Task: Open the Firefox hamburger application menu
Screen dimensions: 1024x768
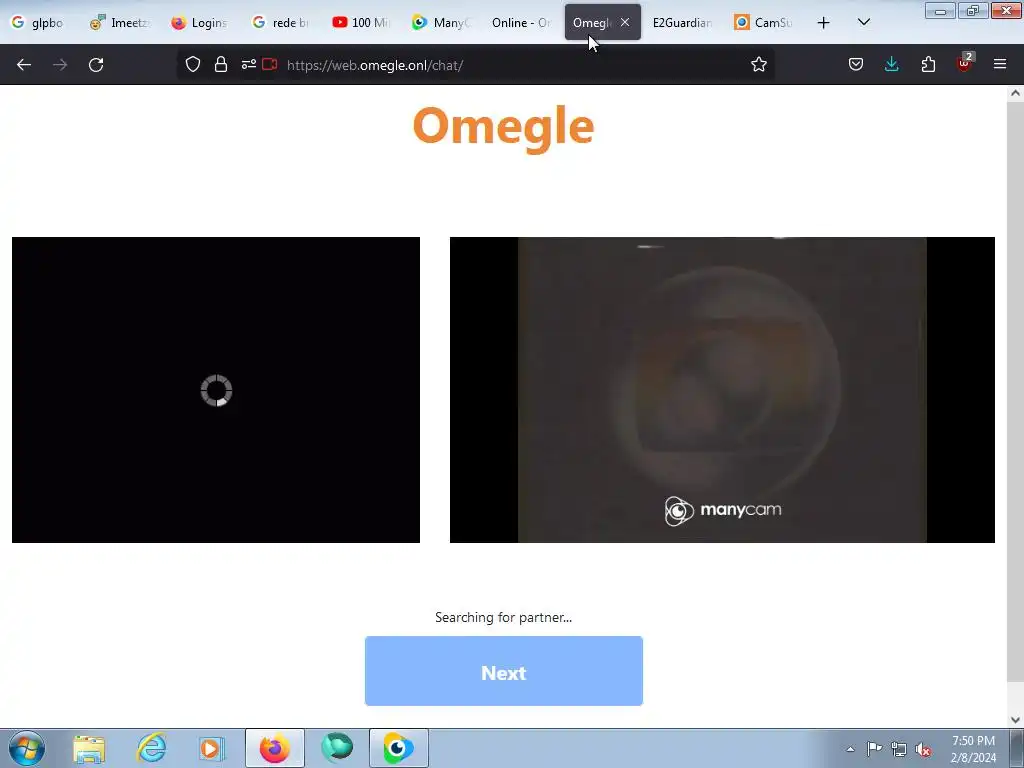Action: (x=1000, y=64)
